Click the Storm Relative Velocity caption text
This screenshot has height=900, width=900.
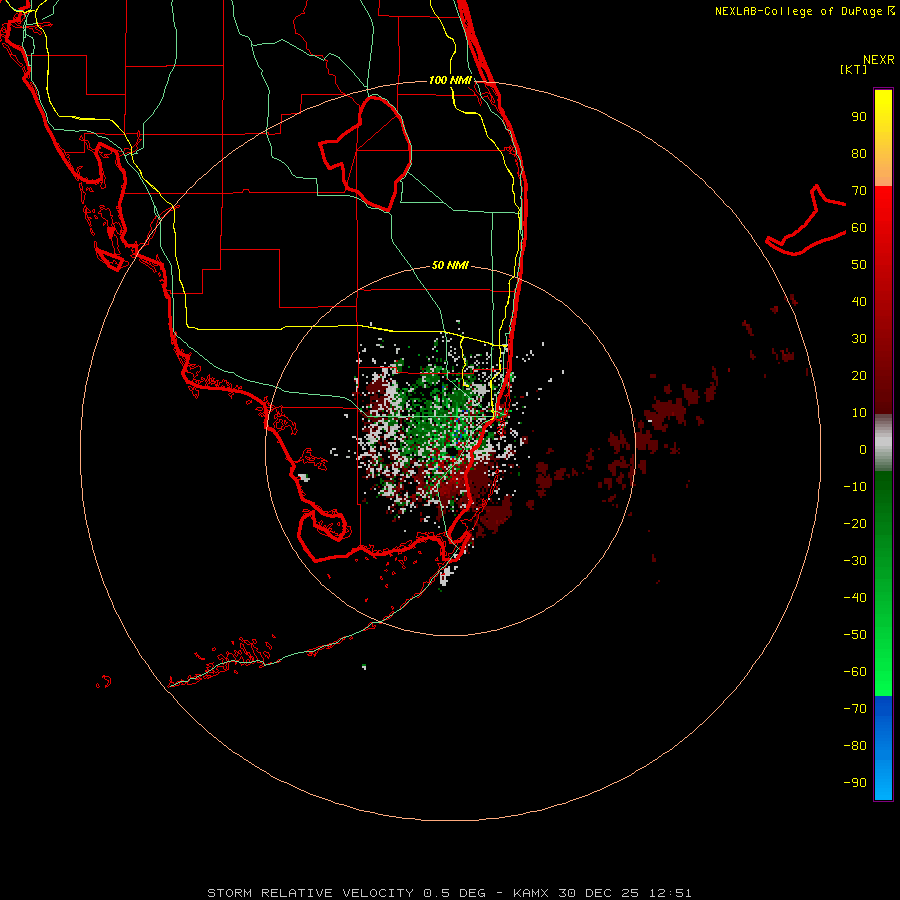(x=449, y=893)
